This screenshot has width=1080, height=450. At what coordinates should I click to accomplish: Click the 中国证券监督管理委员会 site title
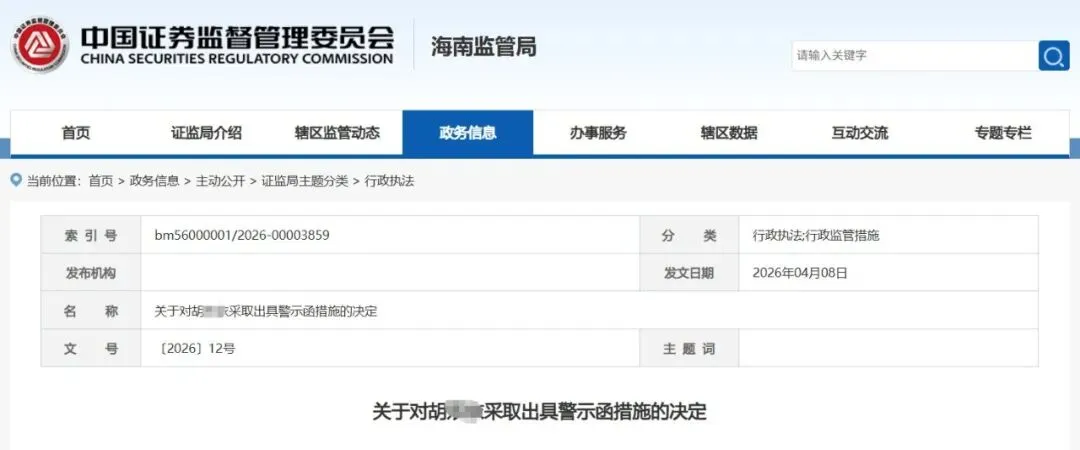pyautogui.click(x=237, y=37)
